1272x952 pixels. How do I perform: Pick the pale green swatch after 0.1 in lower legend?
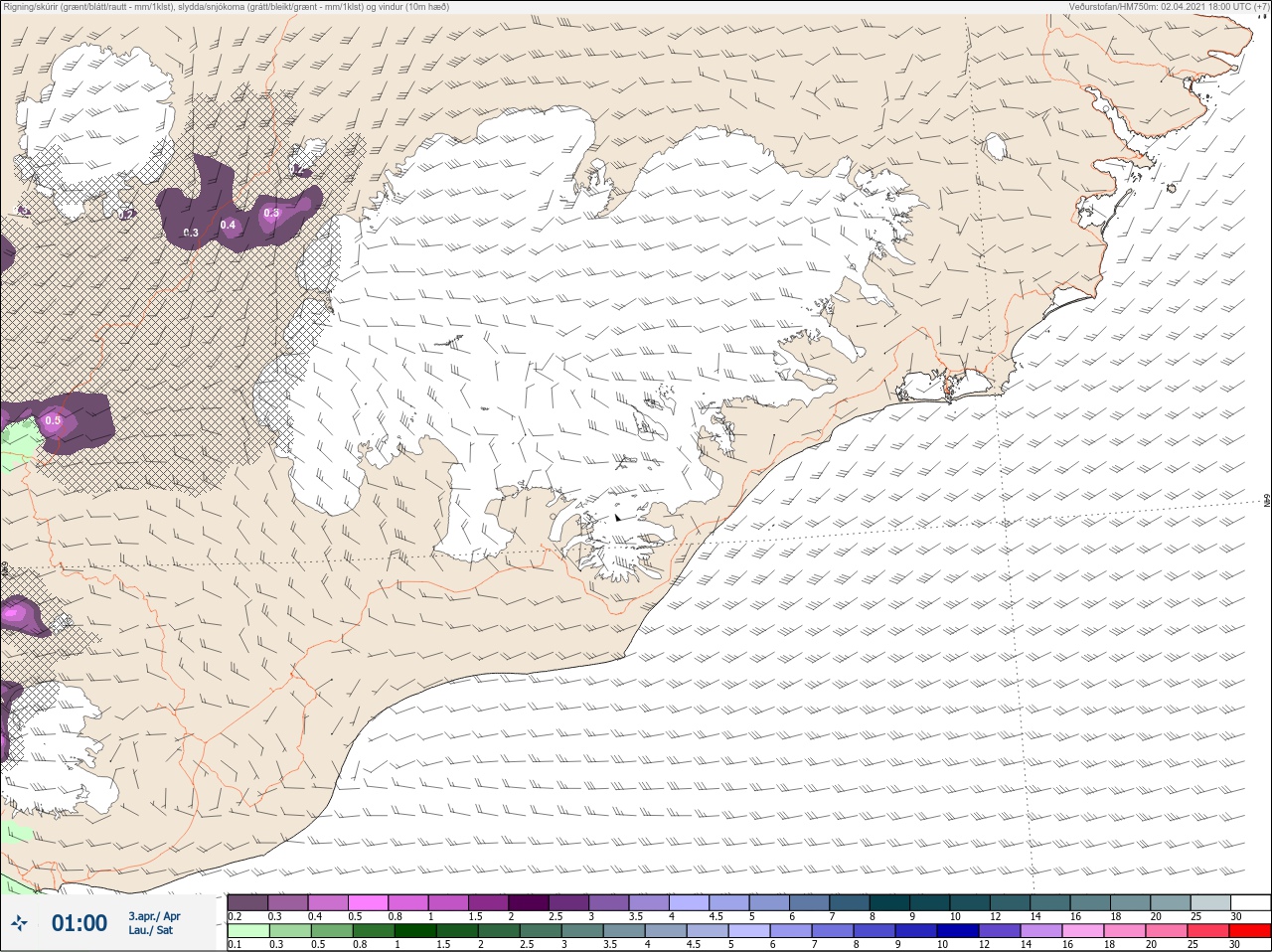(248, 930)
